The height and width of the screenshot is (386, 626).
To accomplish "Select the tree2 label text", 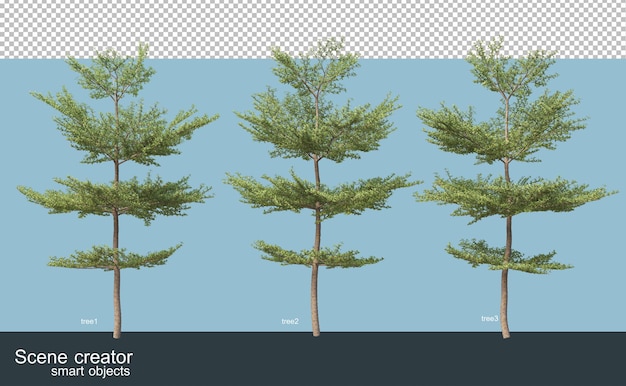I will point(290,321).
